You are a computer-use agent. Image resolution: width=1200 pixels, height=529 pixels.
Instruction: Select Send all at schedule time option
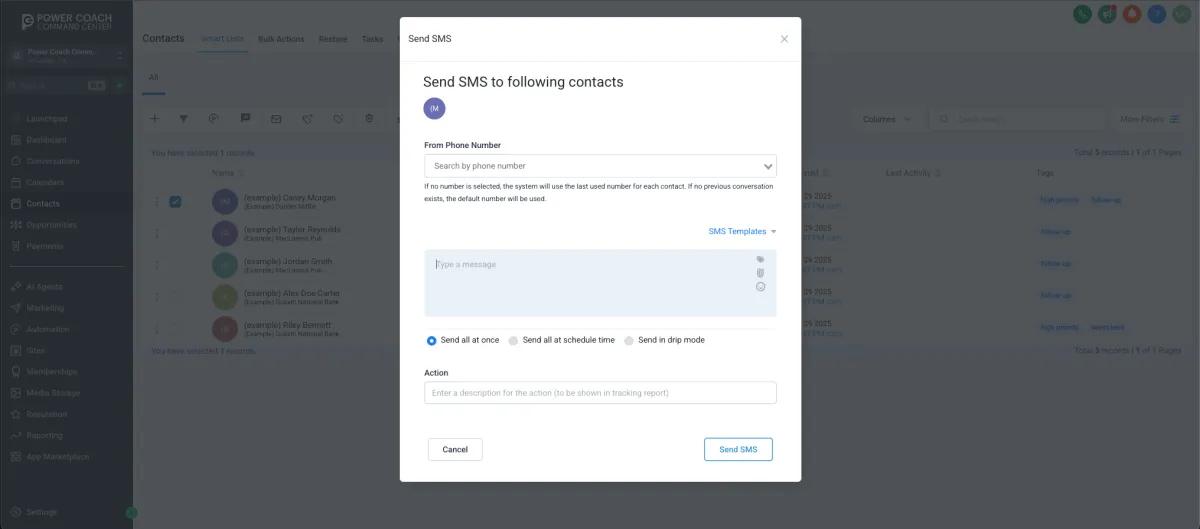tap(561, 340)
